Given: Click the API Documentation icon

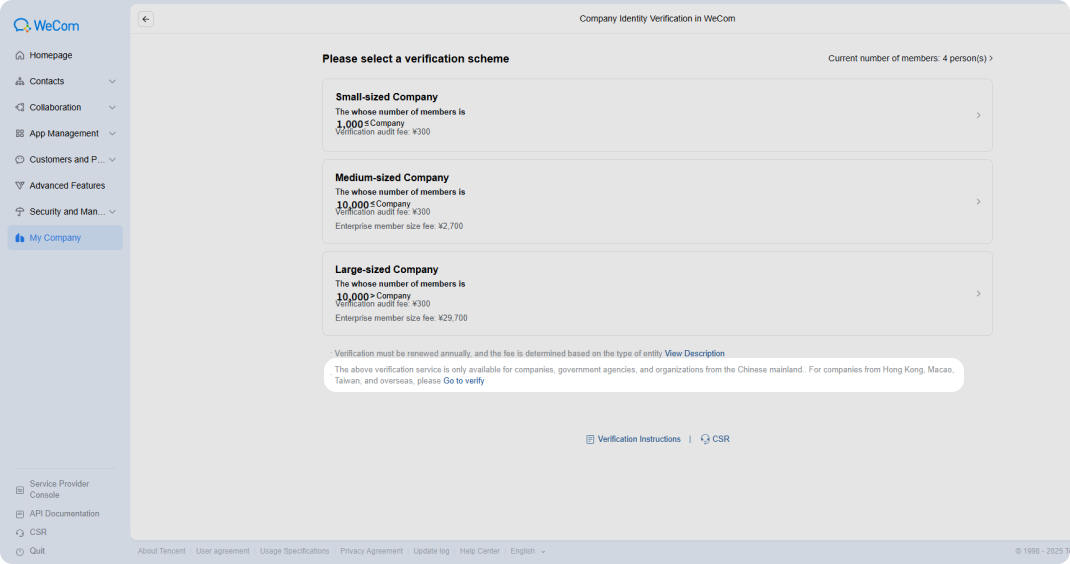Looking at the screenshot, I should [x=20, y=514].
